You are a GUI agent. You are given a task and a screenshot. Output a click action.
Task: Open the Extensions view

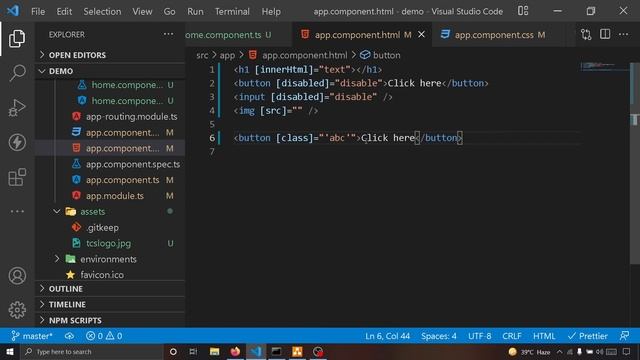tap(17, 177)
